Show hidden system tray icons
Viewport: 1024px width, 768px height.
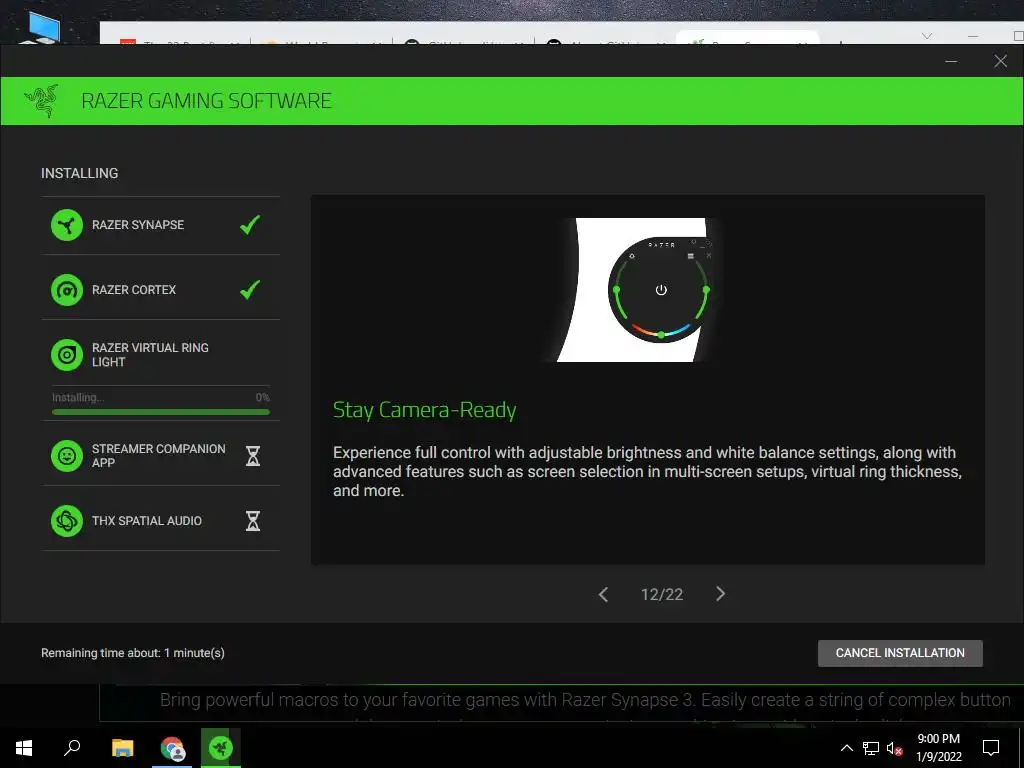coord(846,748)
